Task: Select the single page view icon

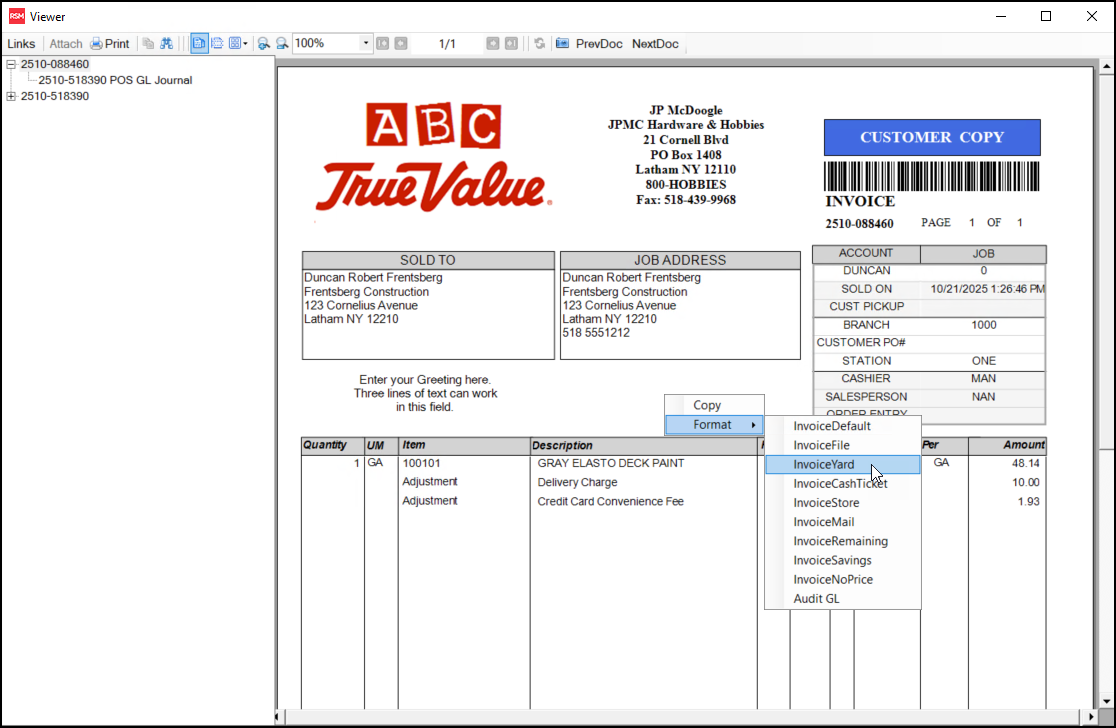Action: point(199,44)
